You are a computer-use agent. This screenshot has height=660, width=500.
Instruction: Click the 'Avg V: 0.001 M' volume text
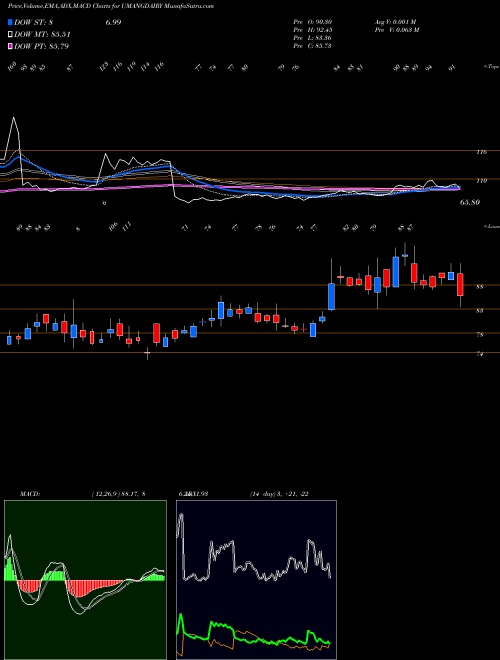[394, 22]
